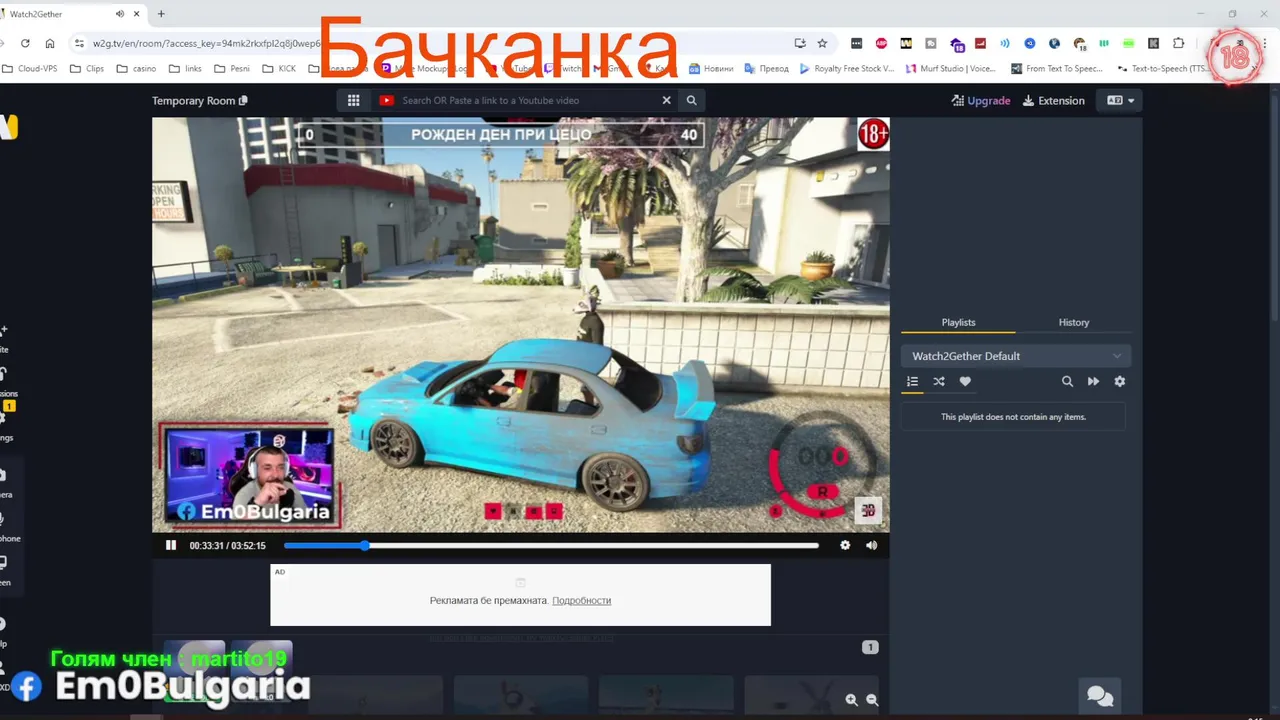Toggle playlist shuffle
Viewport: 1280px width, 720px height.
point(939,381)
